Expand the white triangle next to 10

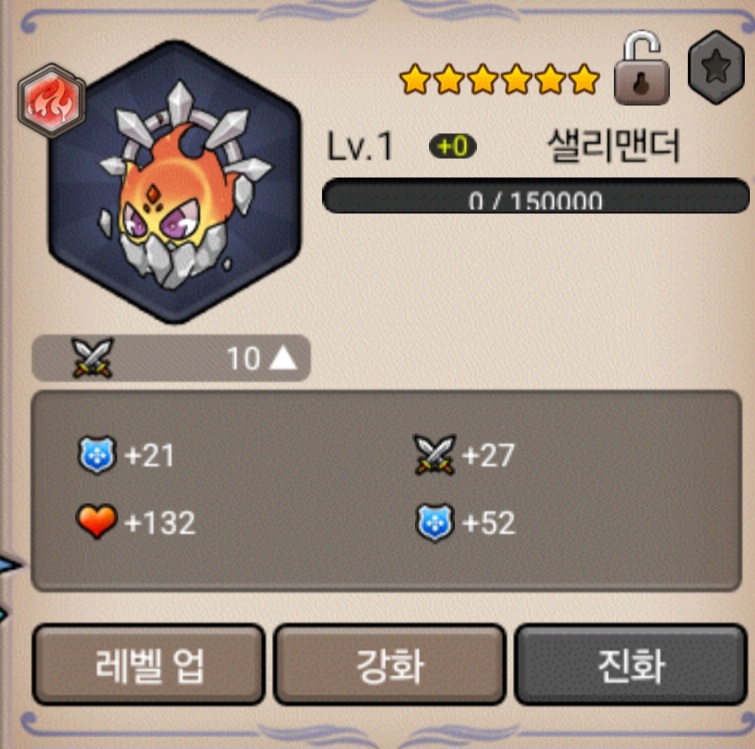point(283,358)
